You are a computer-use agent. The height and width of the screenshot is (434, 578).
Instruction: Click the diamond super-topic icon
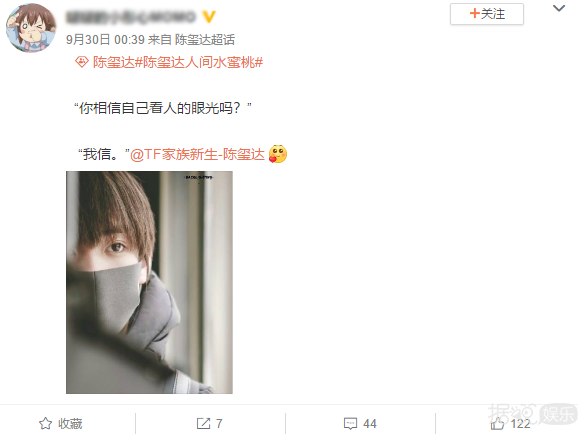(x=82, y=62)
